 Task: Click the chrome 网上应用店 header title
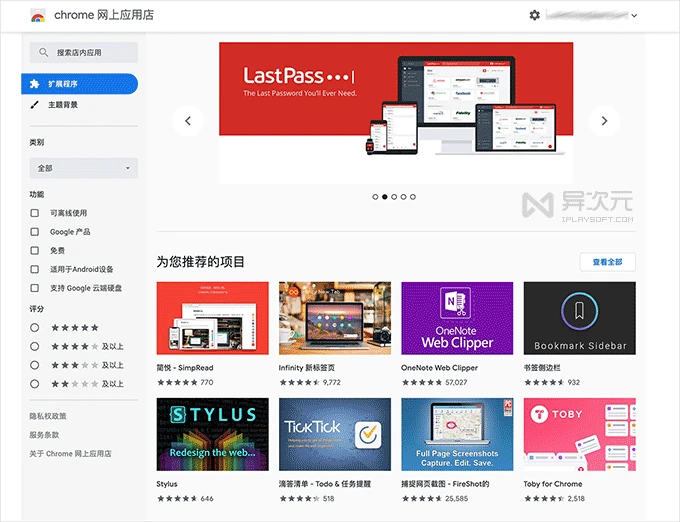click(104, 15)
